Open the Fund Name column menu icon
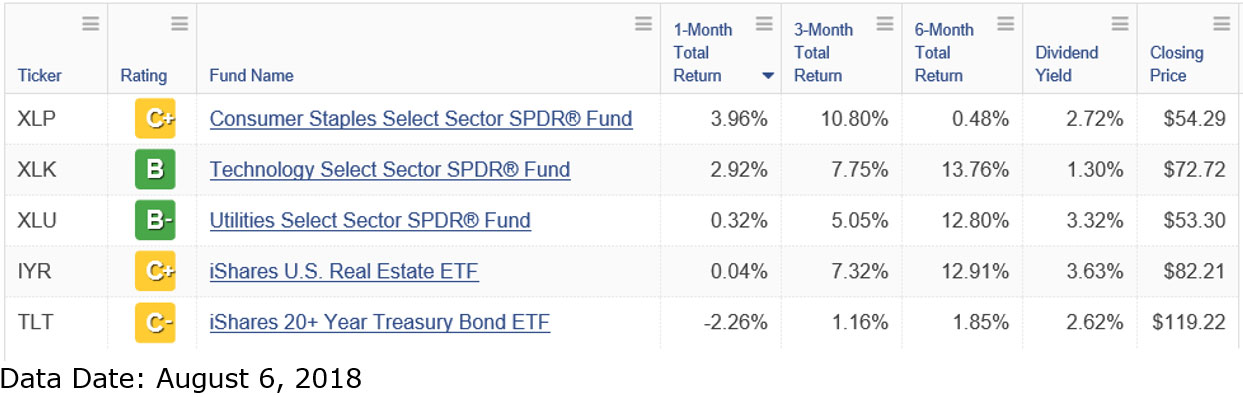The height and width of the screenshot is (397, 1243). tap(643, 24)
